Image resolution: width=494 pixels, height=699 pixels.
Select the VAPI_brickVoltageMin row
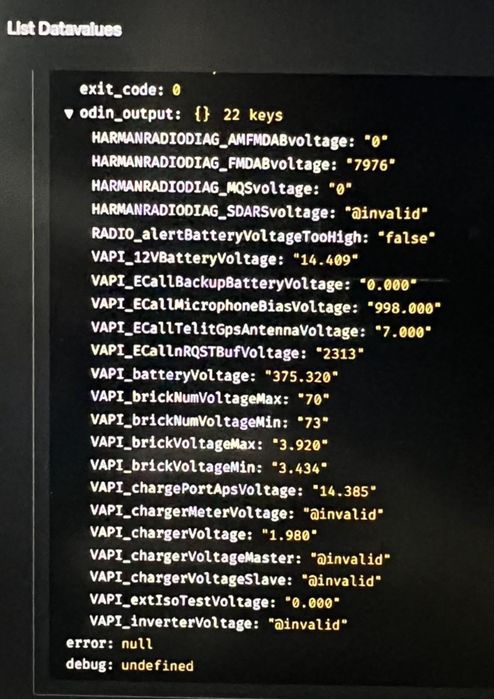click(209, 467)
